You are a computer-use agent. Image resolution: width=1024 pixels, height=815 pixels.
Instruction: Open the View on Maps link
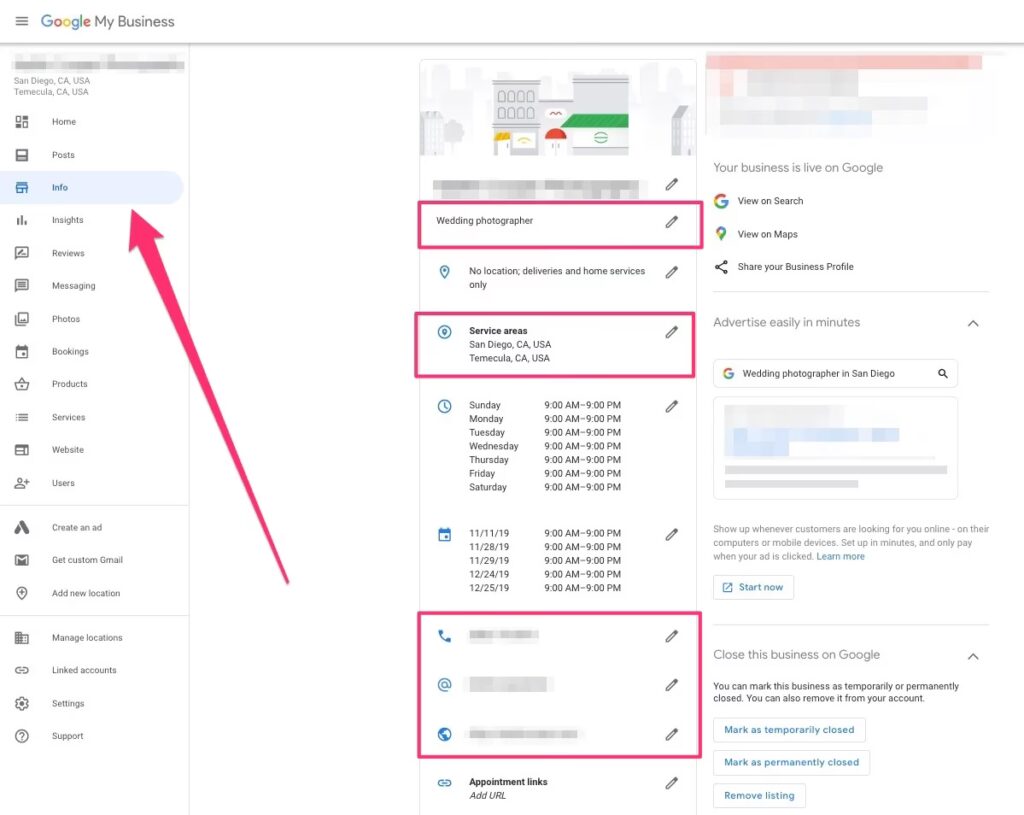coord(767,234)
